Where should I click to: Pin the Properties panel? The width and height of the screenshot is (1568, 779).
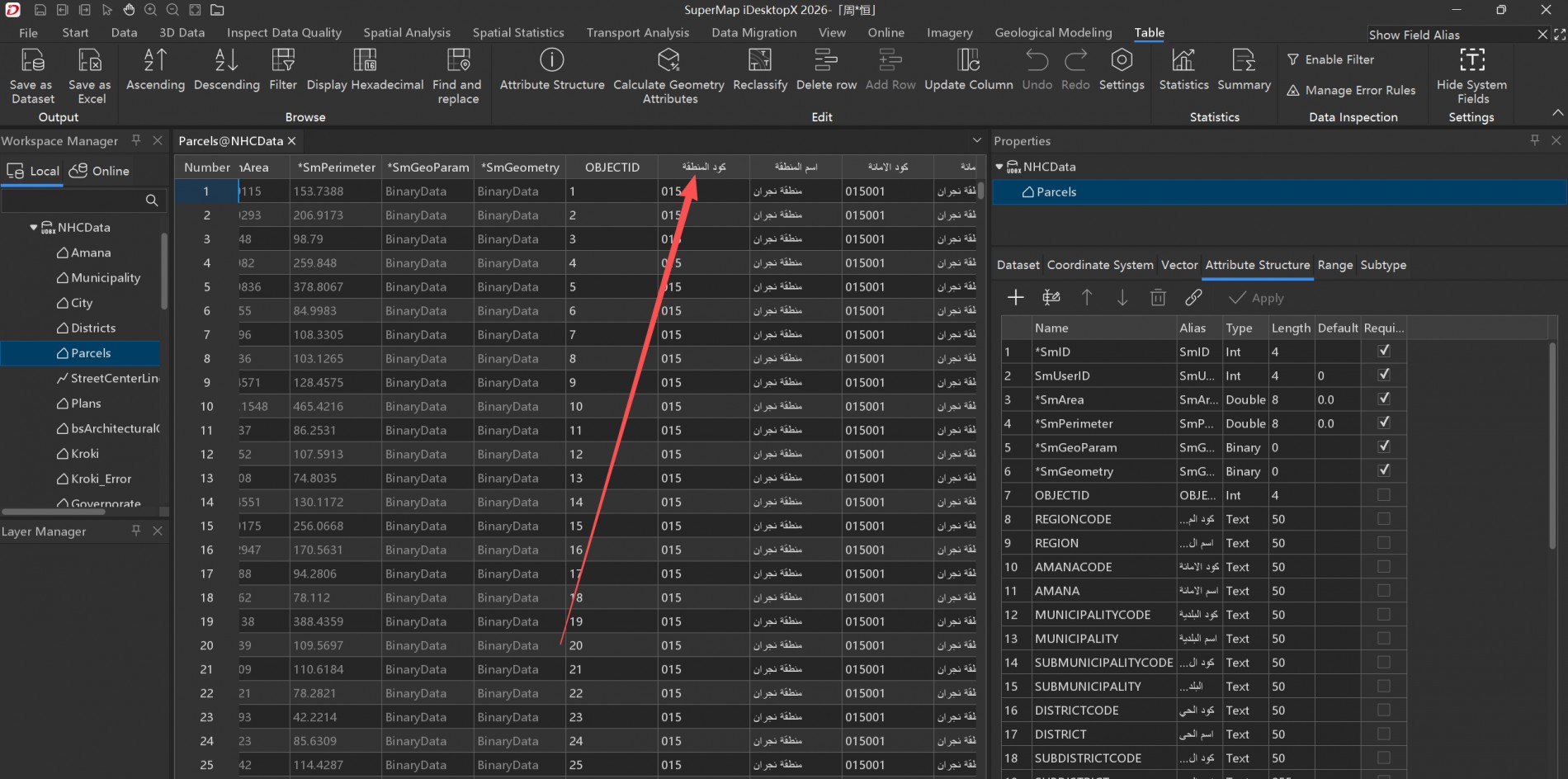coord(1534,140)
